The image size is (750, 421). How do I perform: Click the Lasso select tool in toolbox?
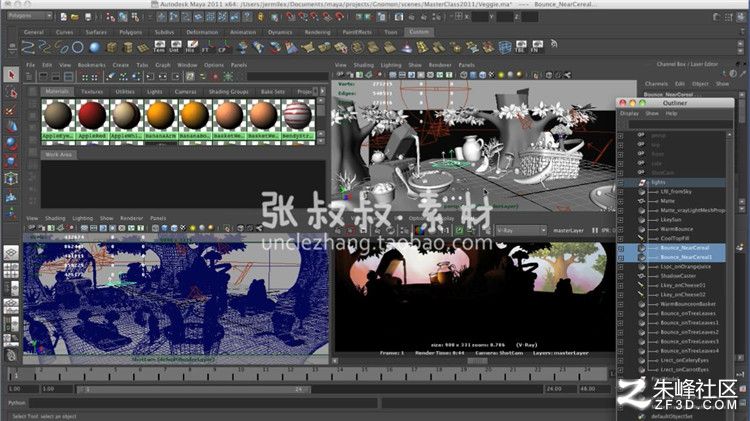(11, 92)
